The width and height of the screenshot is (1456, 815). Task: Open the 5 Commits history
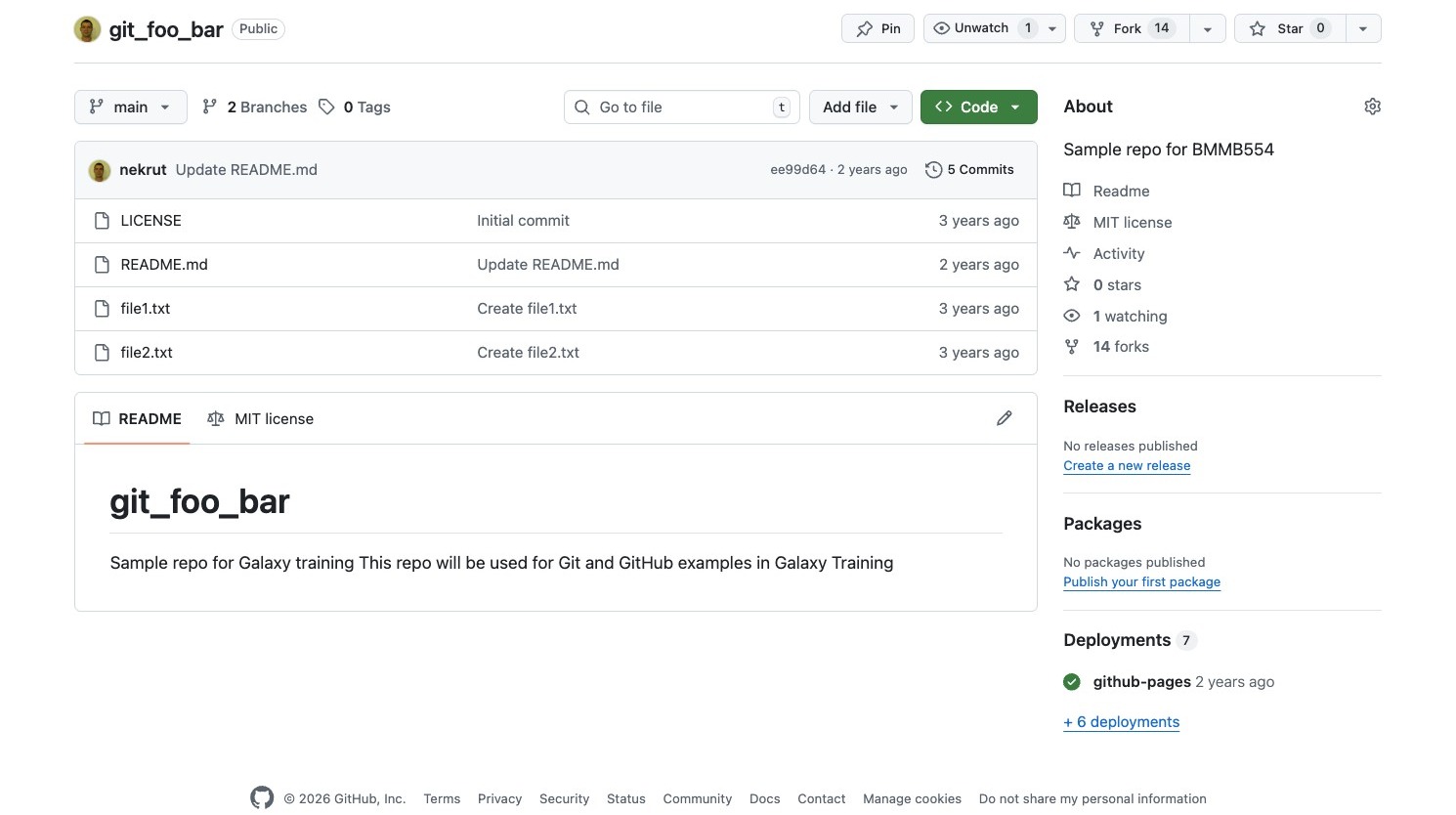(969, 170)
